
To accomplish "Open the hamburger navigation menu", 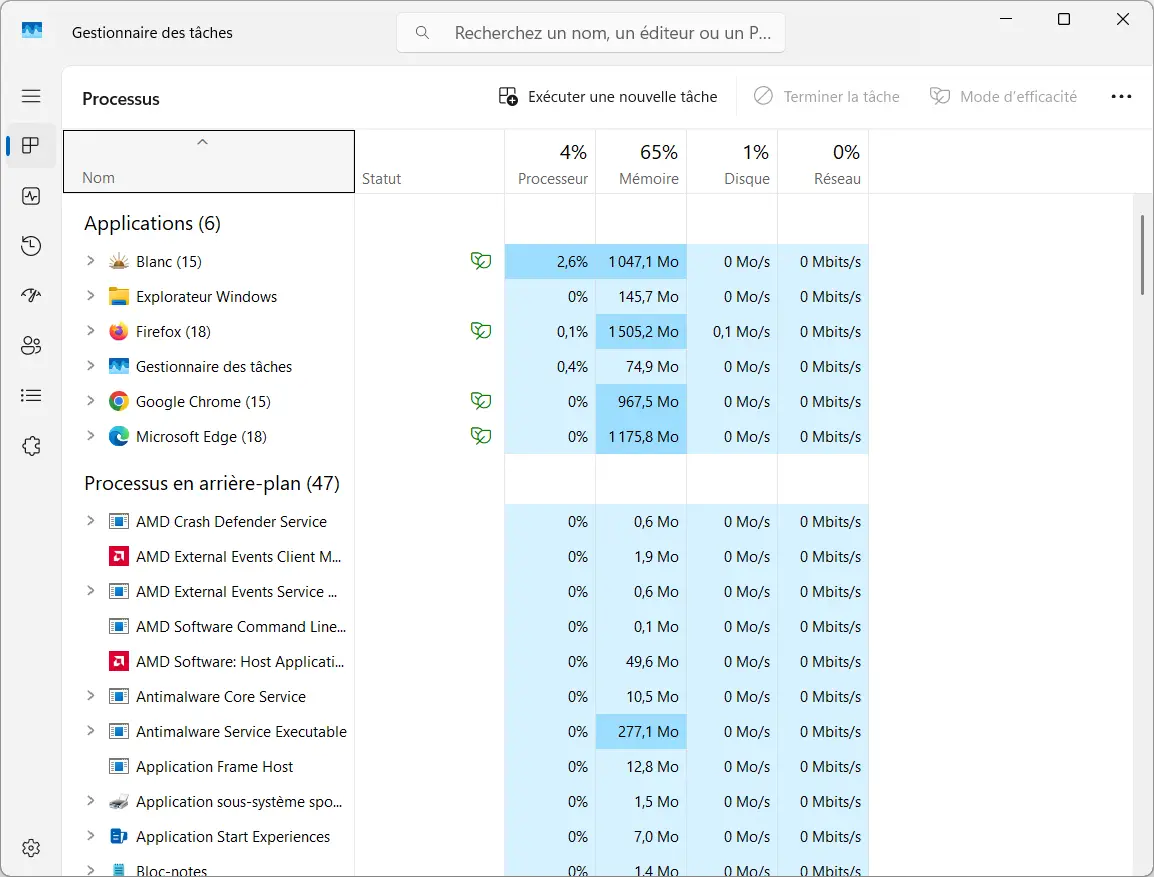I will (31, 96).
